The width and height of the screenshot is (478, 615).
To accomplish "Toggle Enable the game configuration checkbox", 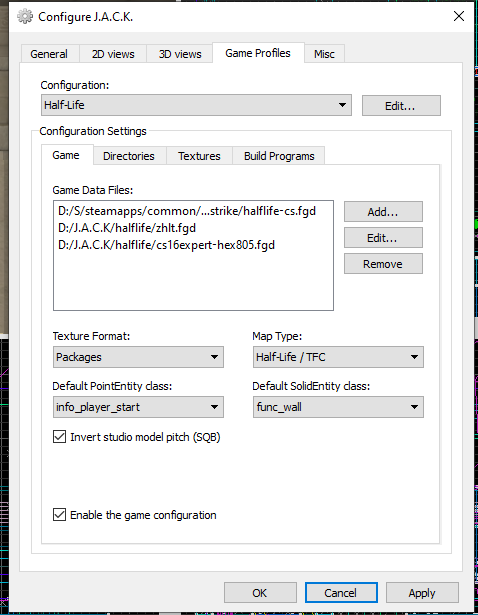I will [x=59, y=515].
